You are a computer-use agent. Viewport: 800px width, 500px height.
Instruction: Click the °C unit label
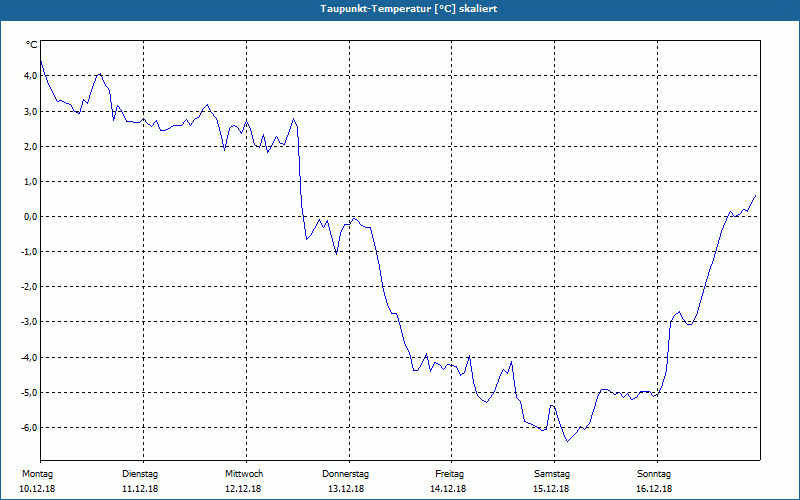[32, 45]
